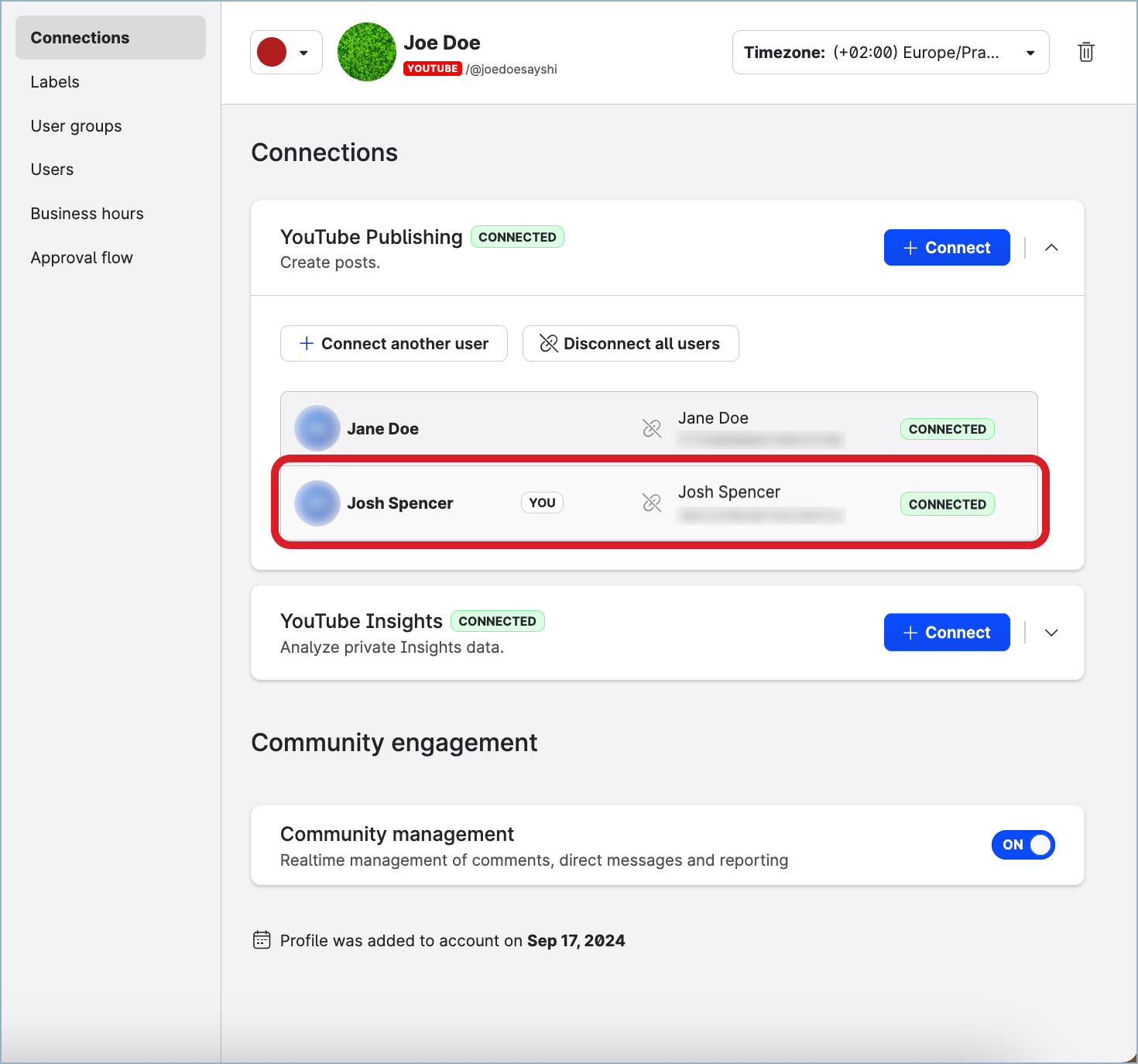
Task: Turn off the Community management toggle
Action: tap(1023, 845)
